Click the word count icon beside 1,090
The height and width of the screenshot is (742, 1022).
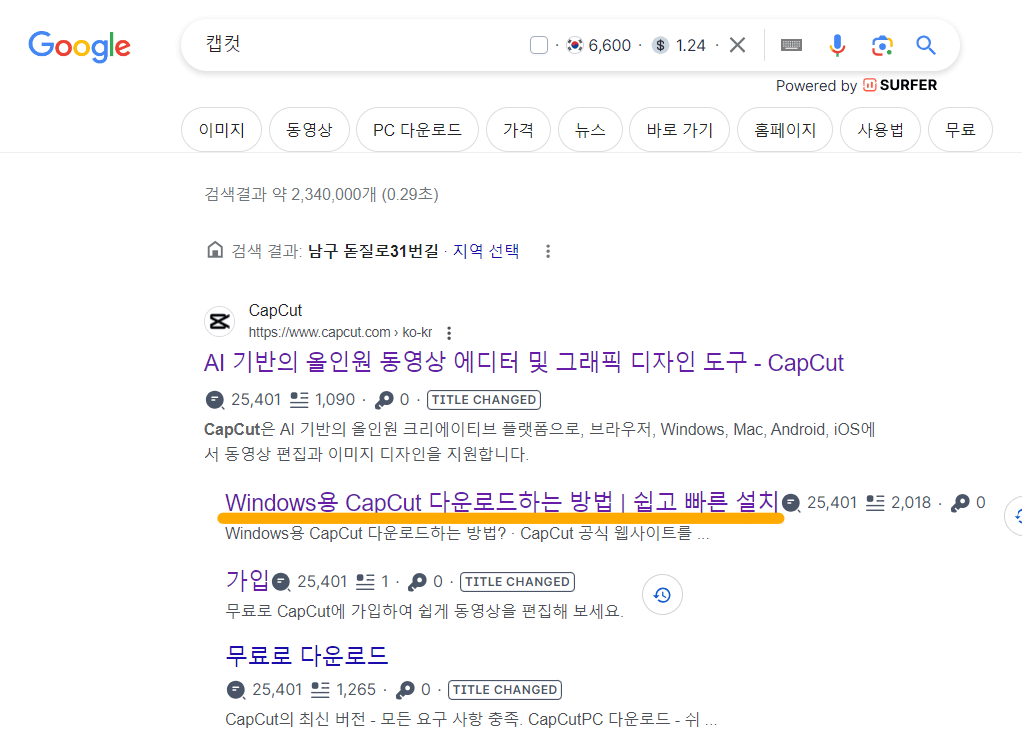[299, 400]
